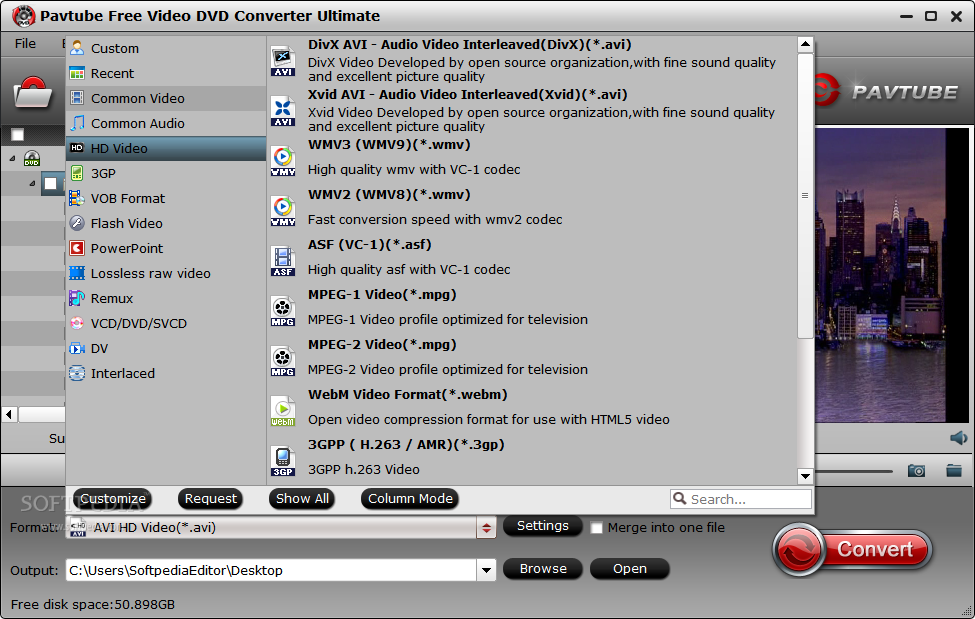Select the Common Video category

point(166,98)
